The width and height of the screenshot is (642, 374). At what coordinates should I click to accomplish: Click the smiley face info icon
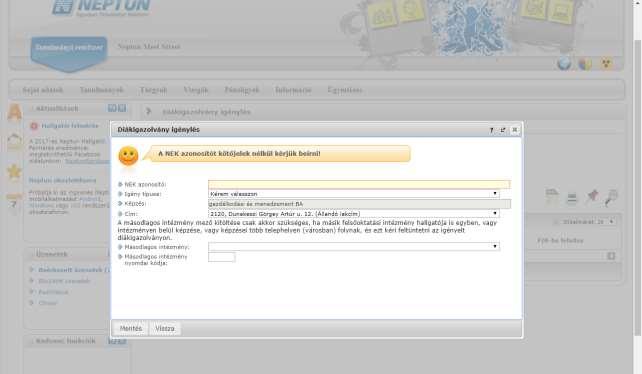point(128,156)
